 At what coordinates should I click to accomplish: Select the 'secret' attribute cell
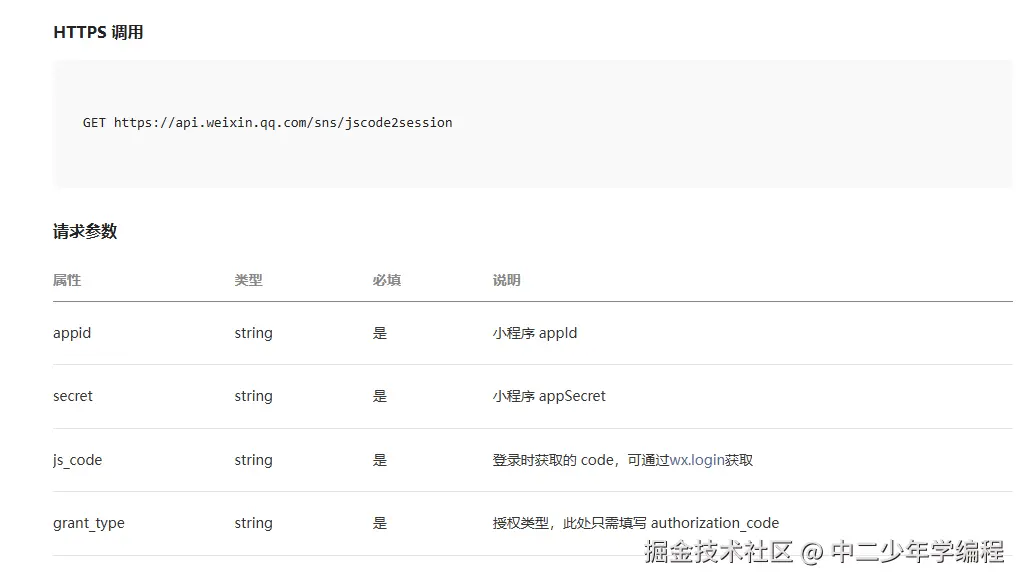[x=73, y=397]
